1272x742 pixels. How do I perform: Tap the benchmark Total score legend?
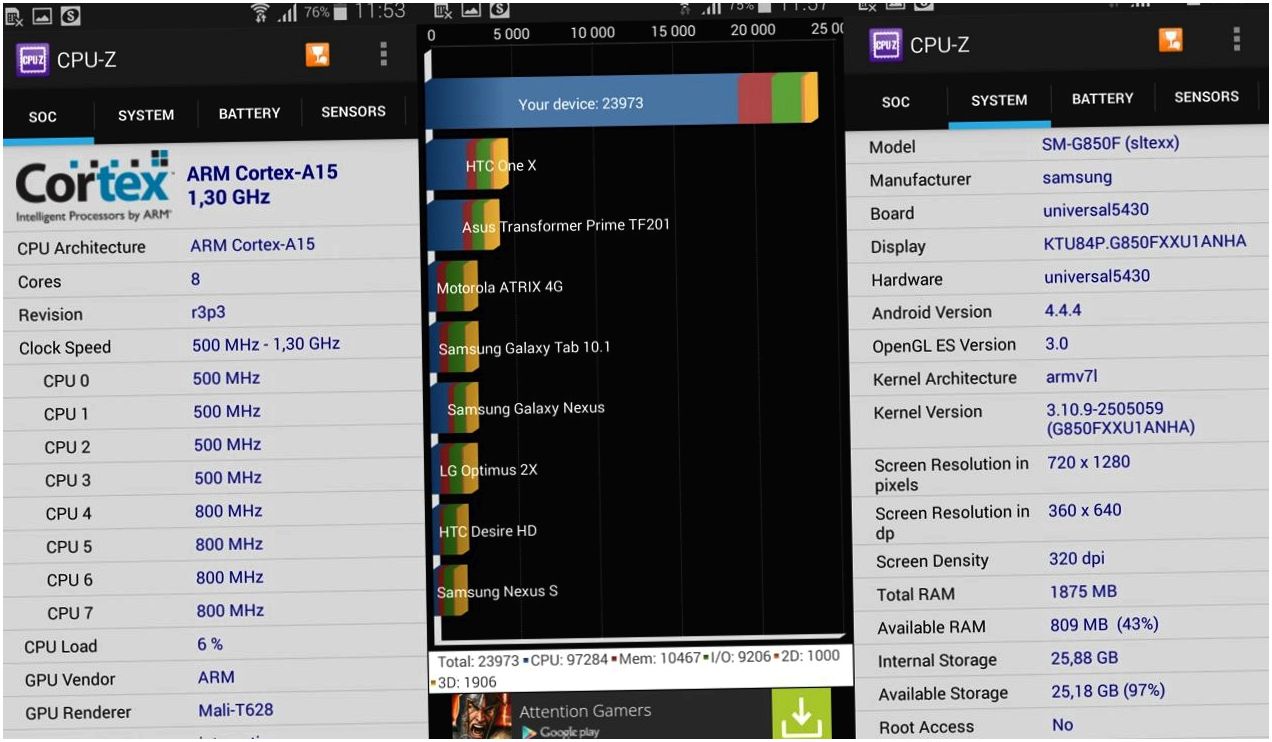pyautogui.click(x=478, y=660)
